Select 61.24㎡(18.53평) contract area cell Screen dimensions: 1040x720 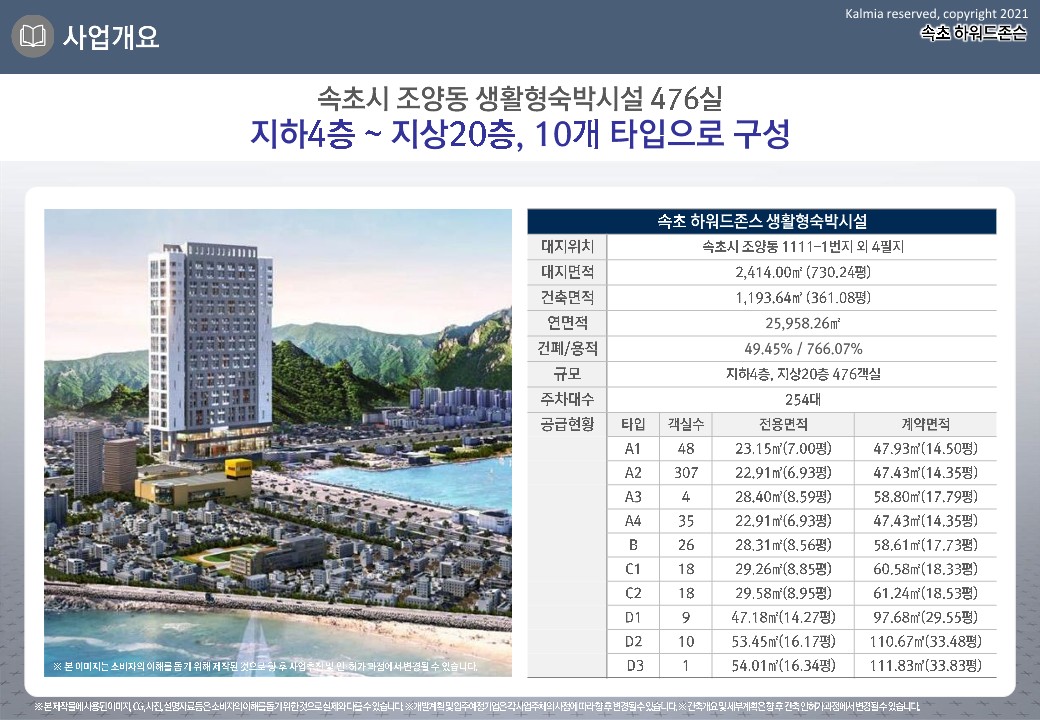pos(925,593)
